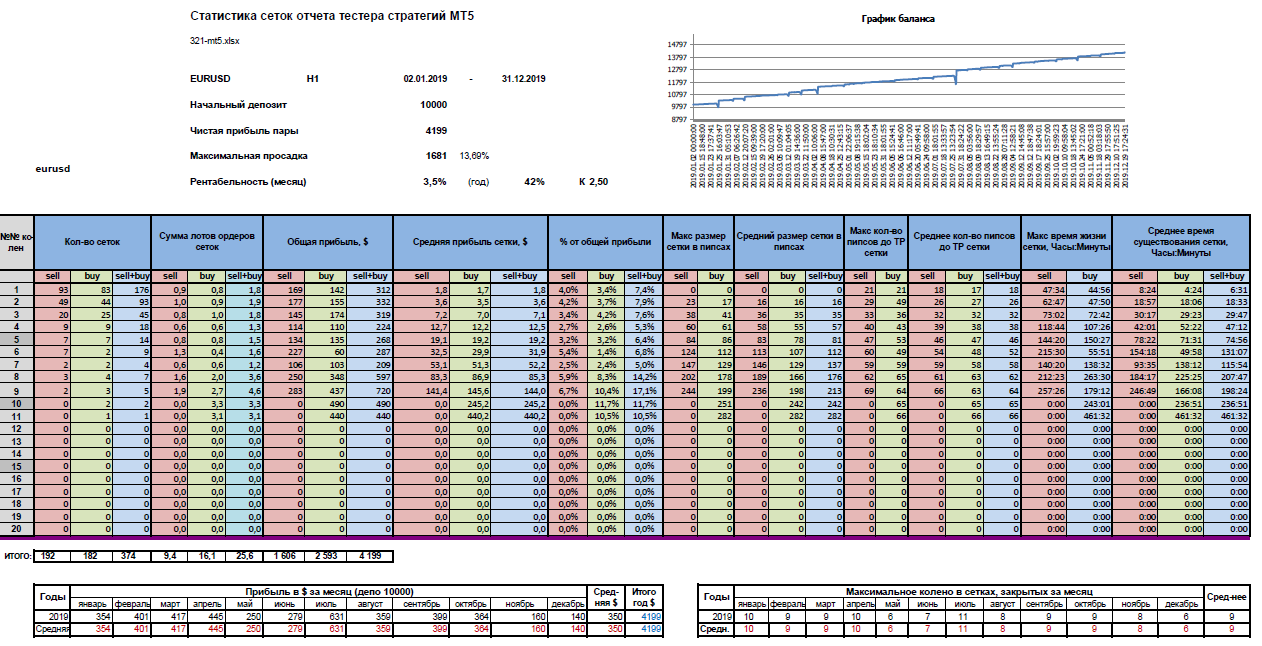
Task: Select the max lifetime cell 263:30
Action: [1089, 376]
